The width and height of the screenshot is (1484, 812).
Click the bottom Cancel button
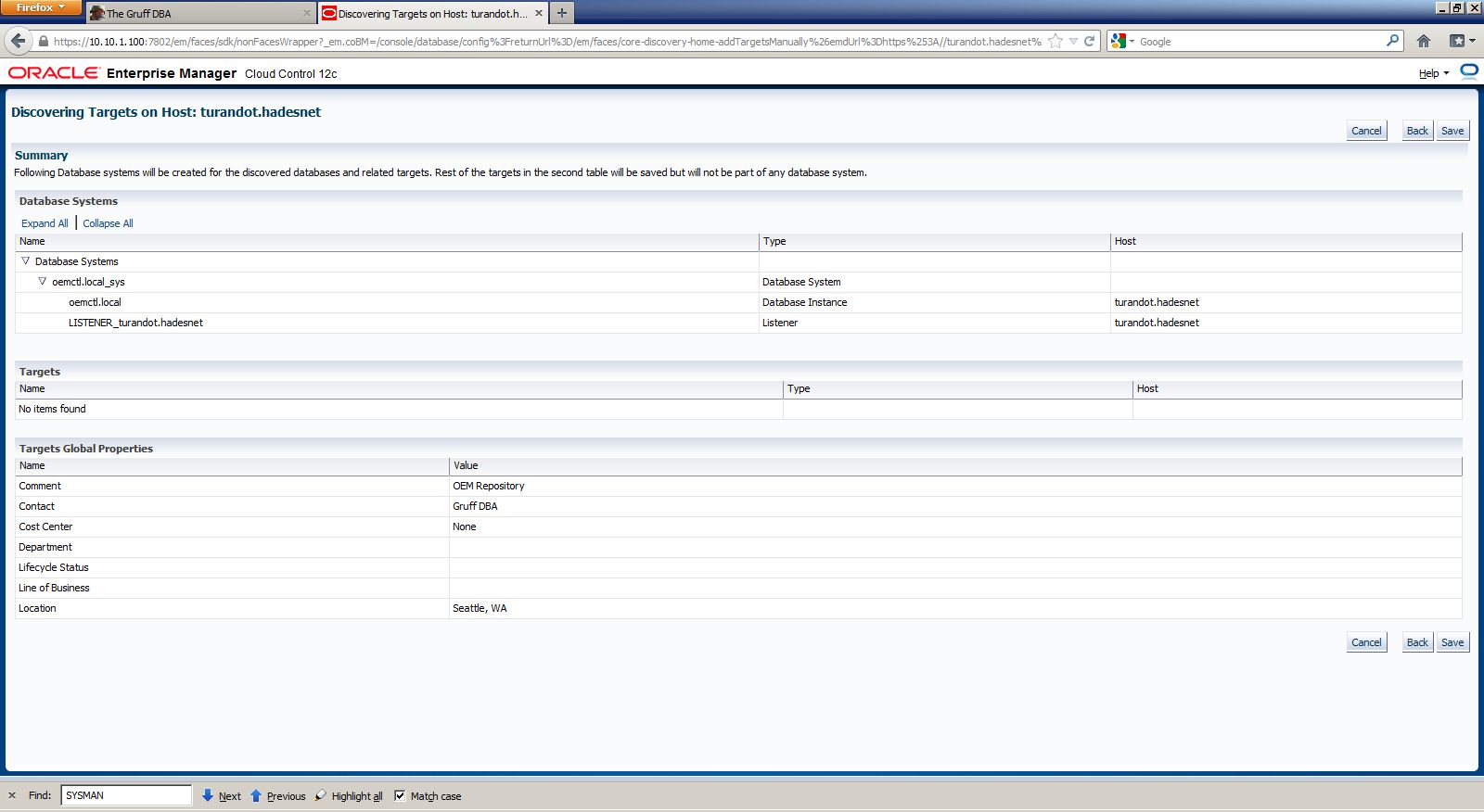(1366, 642)
